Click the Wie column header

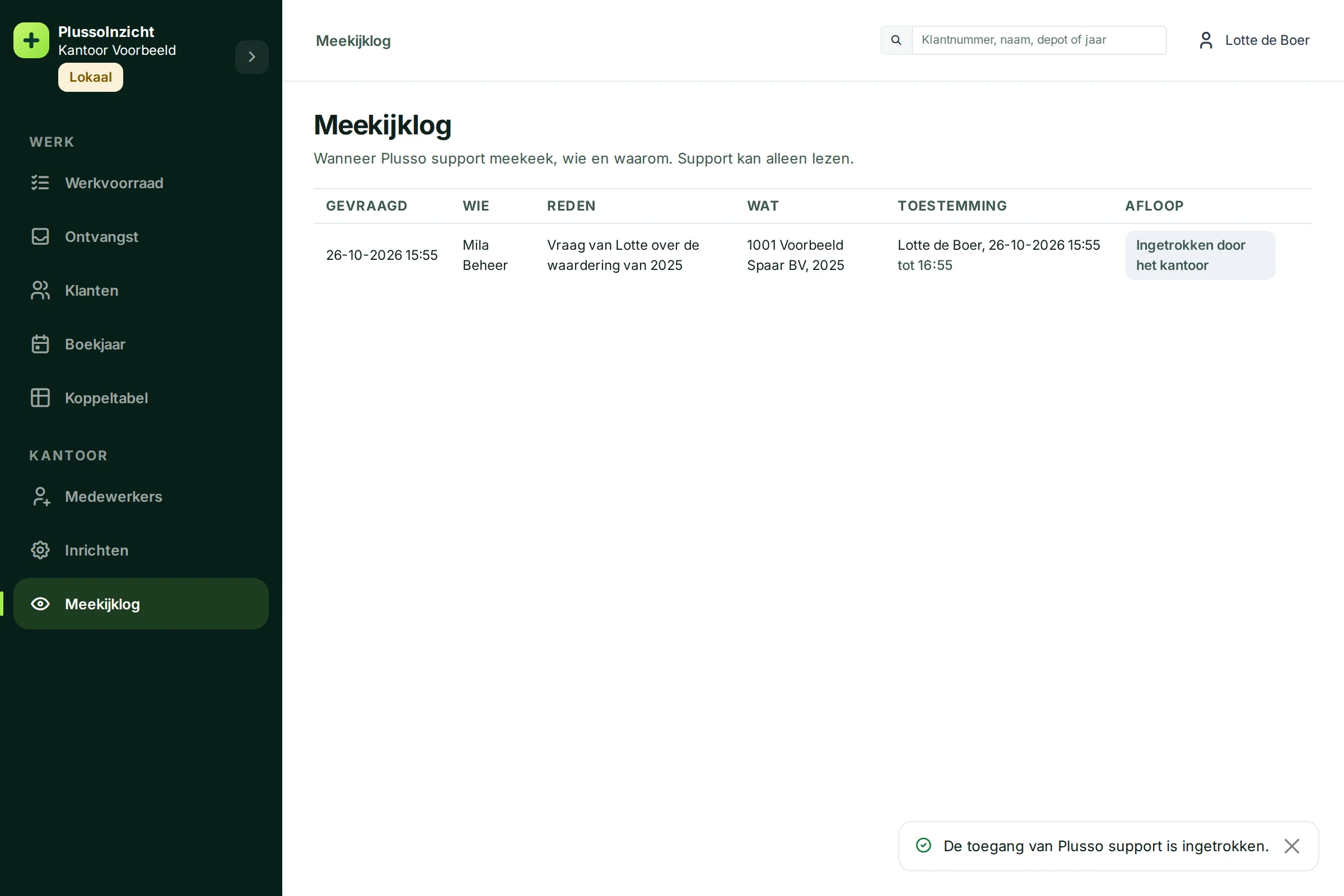pos(476,206)
